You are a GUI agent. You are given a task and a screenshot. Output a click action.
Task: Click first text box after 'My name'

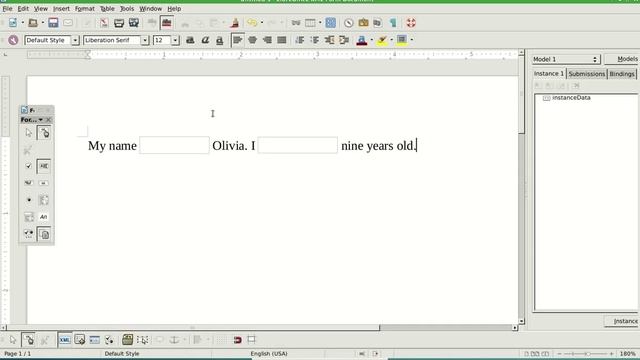(174, 145)
